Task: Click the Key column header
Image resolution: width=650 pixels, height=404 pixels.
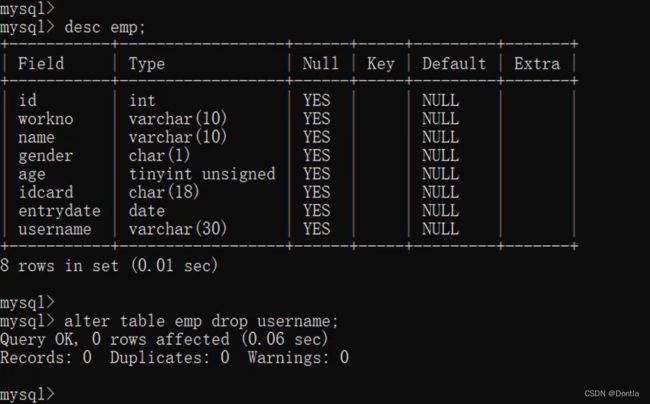Action: [381, 64]
